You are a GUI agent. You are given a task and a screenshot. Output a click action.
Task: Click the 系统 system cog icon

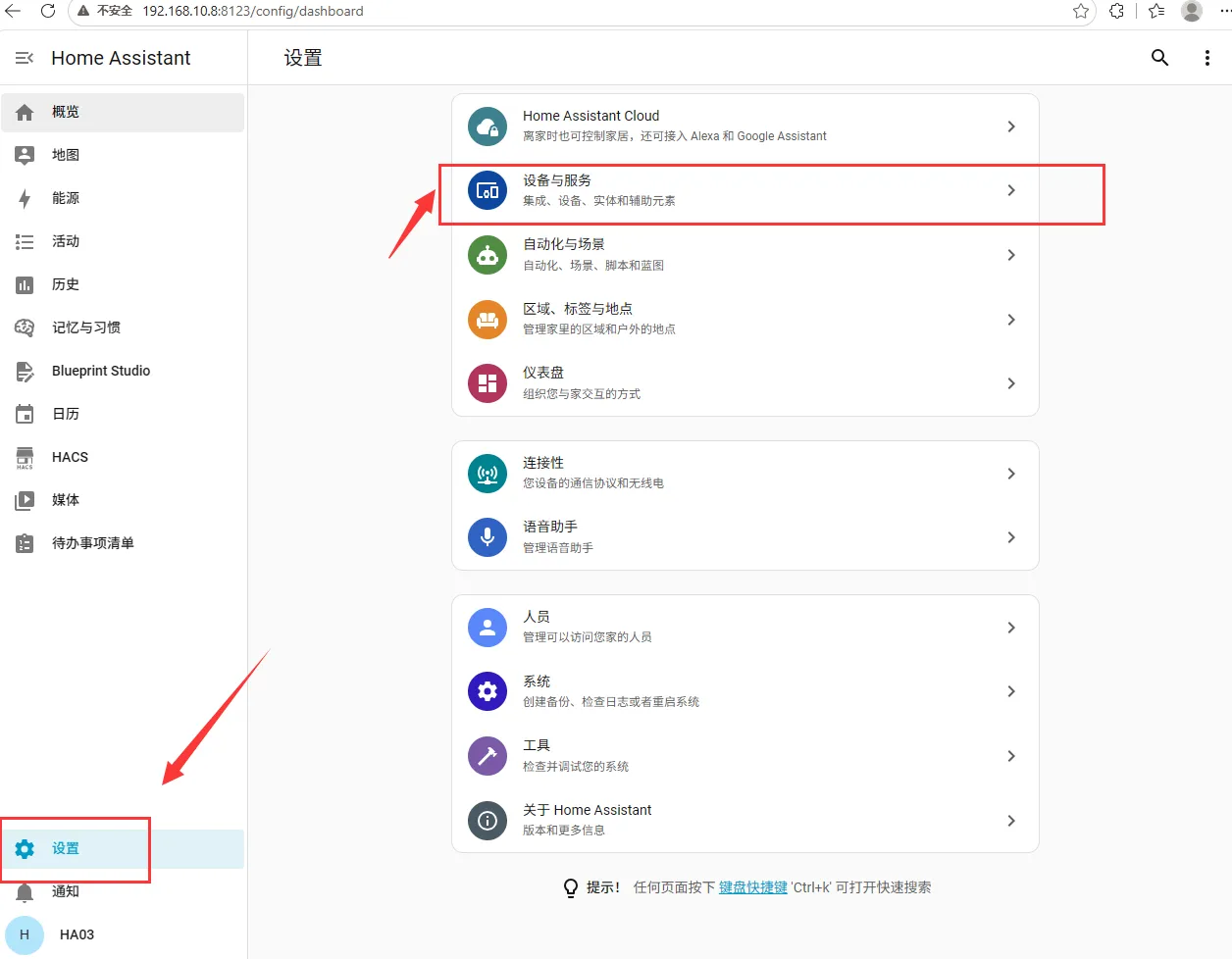click(488, 691)
